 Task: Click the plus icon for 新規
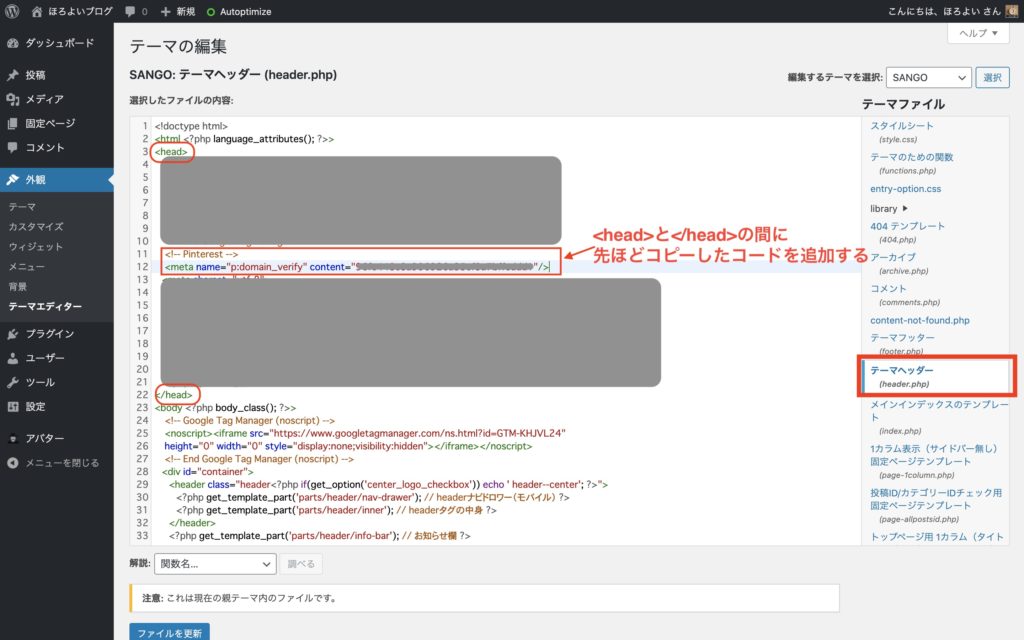pyautogui.click(x=165, y=11)
